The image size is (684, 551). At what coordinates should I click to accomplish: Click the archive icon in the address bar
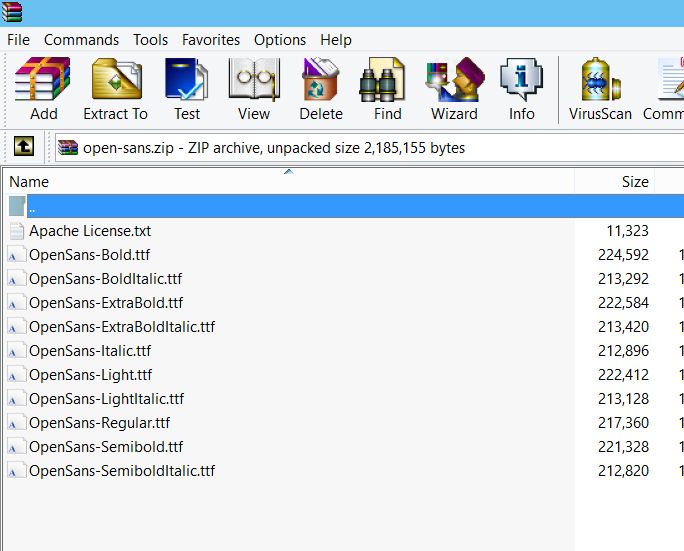click(68, 147)
